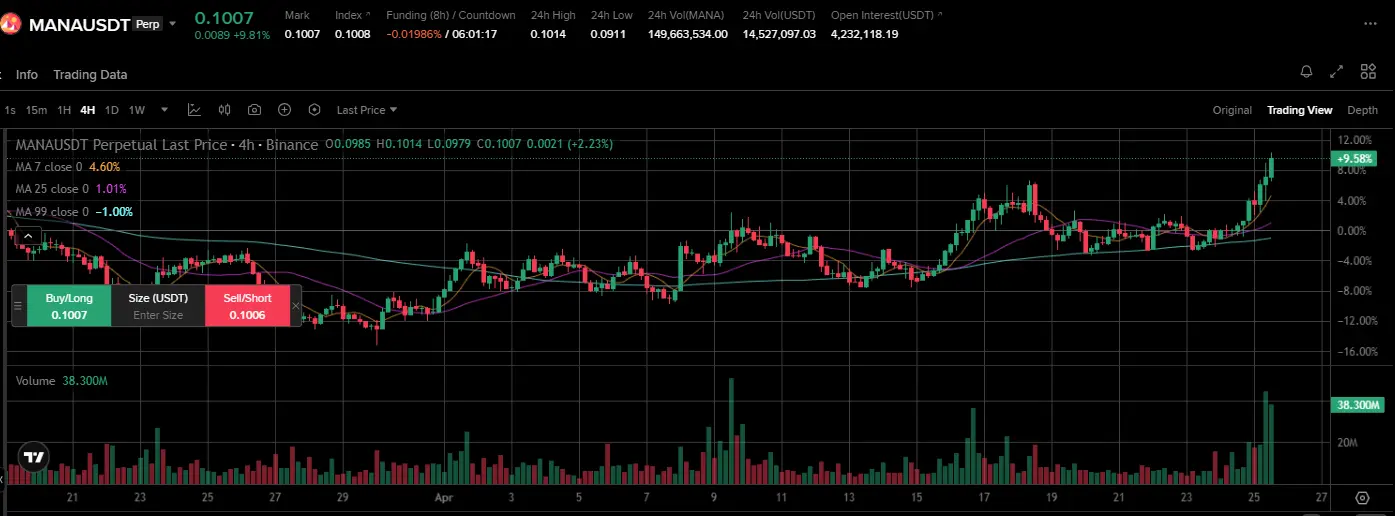Image resolution: width=1395 pixels, height=516 pixels.
Task: Click the +9.58% price axis label
Action: pyautogui.click(x=1355, y=158)
